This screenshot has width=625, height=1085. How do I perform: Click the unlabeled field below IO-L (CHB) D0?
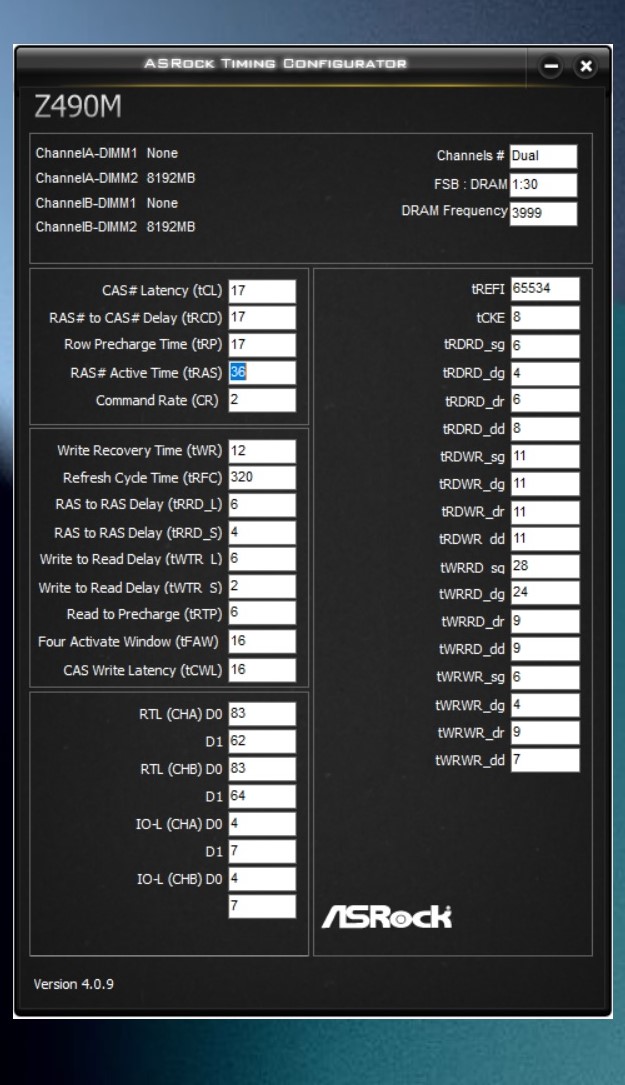[x=262, y=906]
